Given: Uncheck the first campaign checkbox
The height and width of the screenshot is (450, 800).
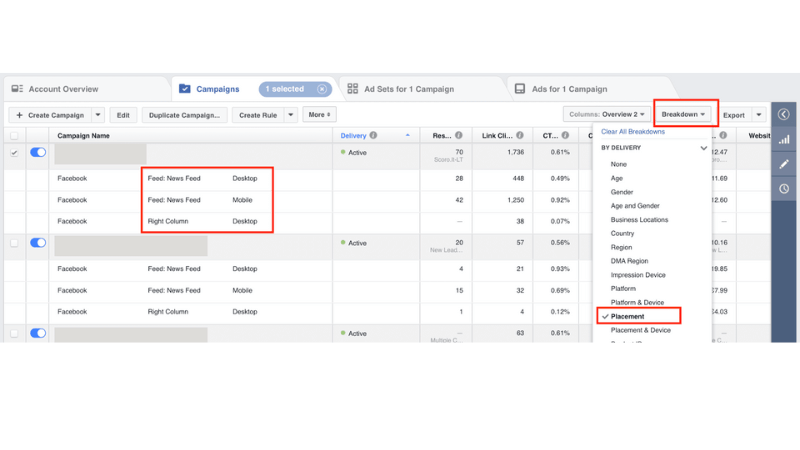Looking at the screenshot, I should pos(14,153).
